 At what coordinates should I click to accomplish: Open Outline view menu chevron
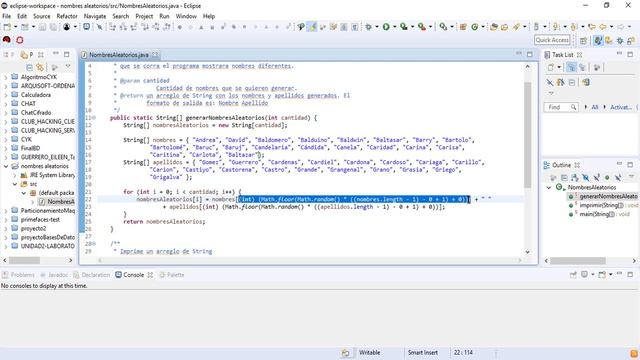631,177
